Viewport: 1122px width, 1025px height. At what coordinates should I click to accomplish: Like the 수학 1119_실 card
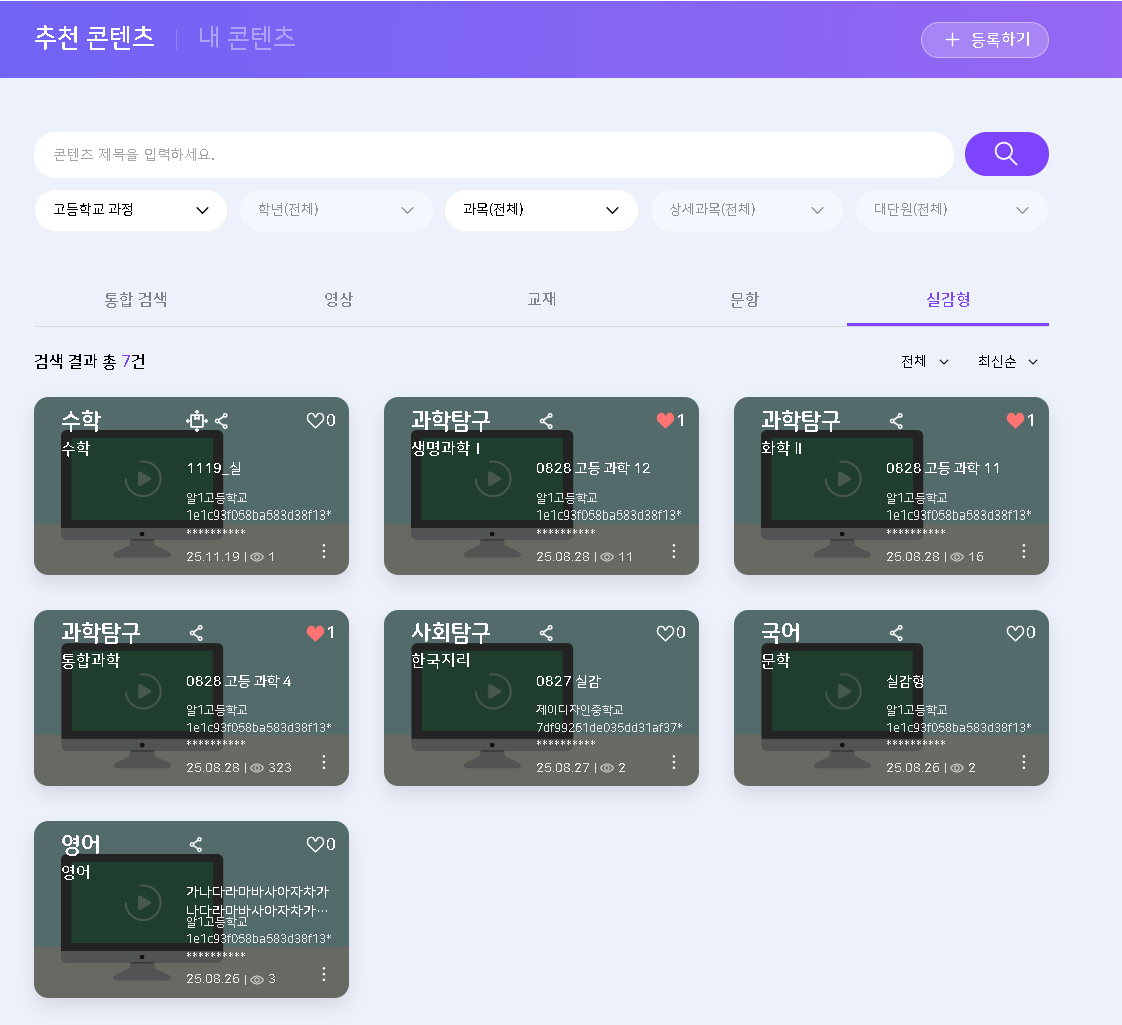coord(315,421)
